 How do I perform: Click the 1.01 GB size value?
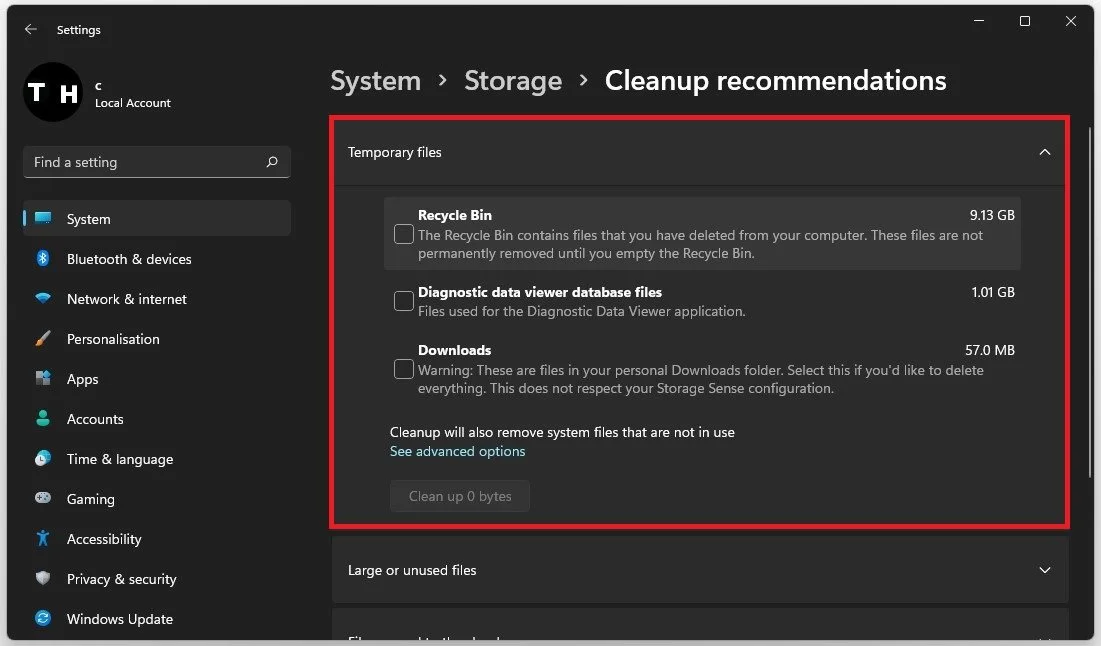pos(993,292)
